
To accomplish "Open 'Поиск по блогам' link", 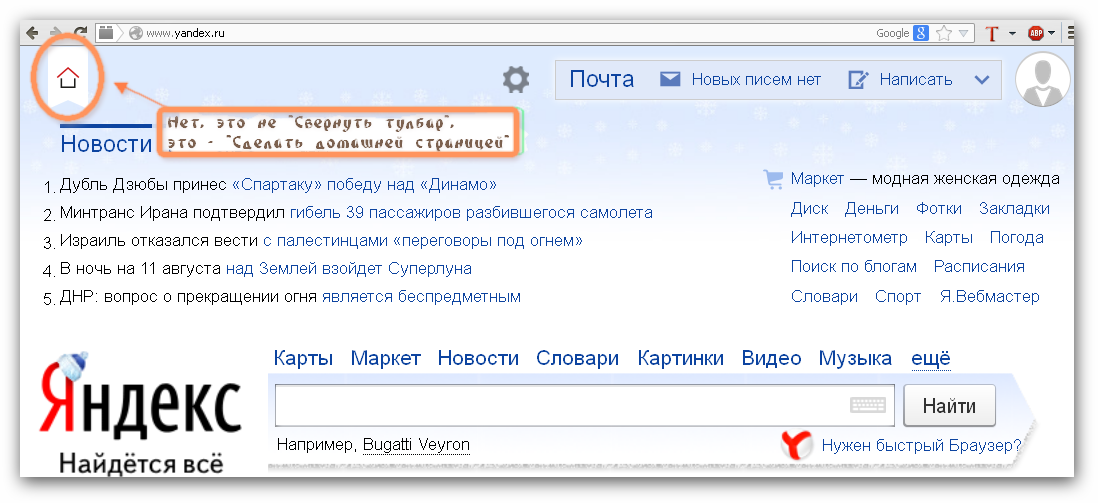I will pyautogui.click(x=854, y=267).
